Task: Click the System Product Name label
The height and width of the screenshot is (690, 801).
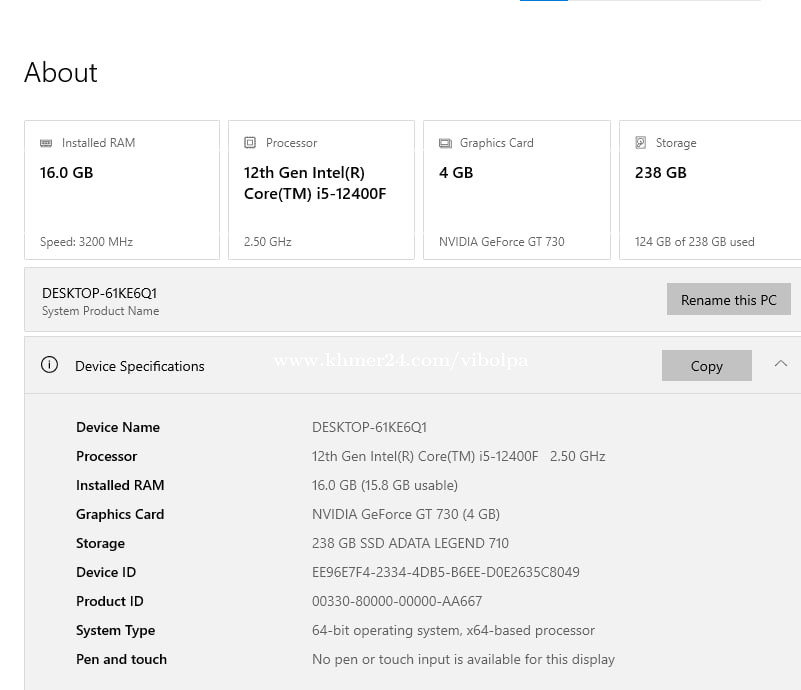Action: (x=100, y=311)
